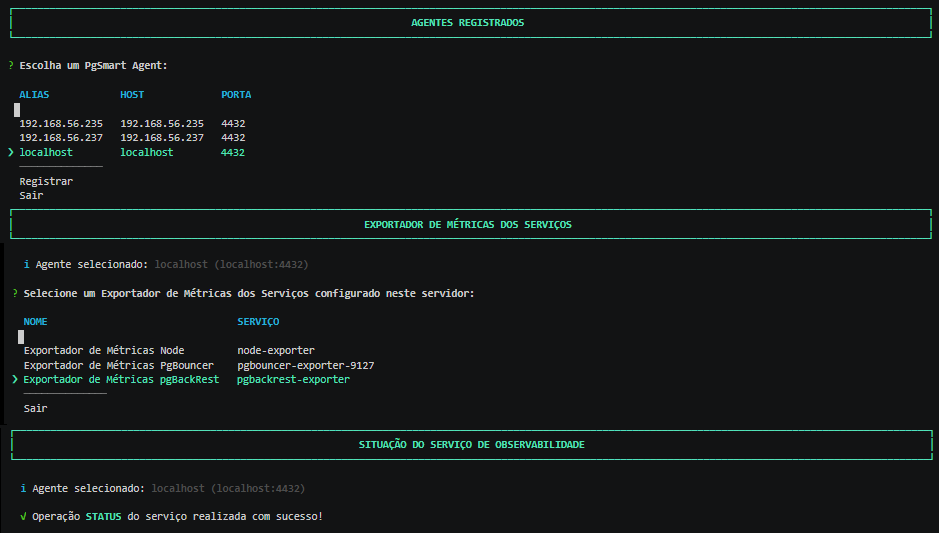This screenshot has width=939, height=539.
Task: Click host cell 192.168.56.235
Action: click(x=162, y=123)
